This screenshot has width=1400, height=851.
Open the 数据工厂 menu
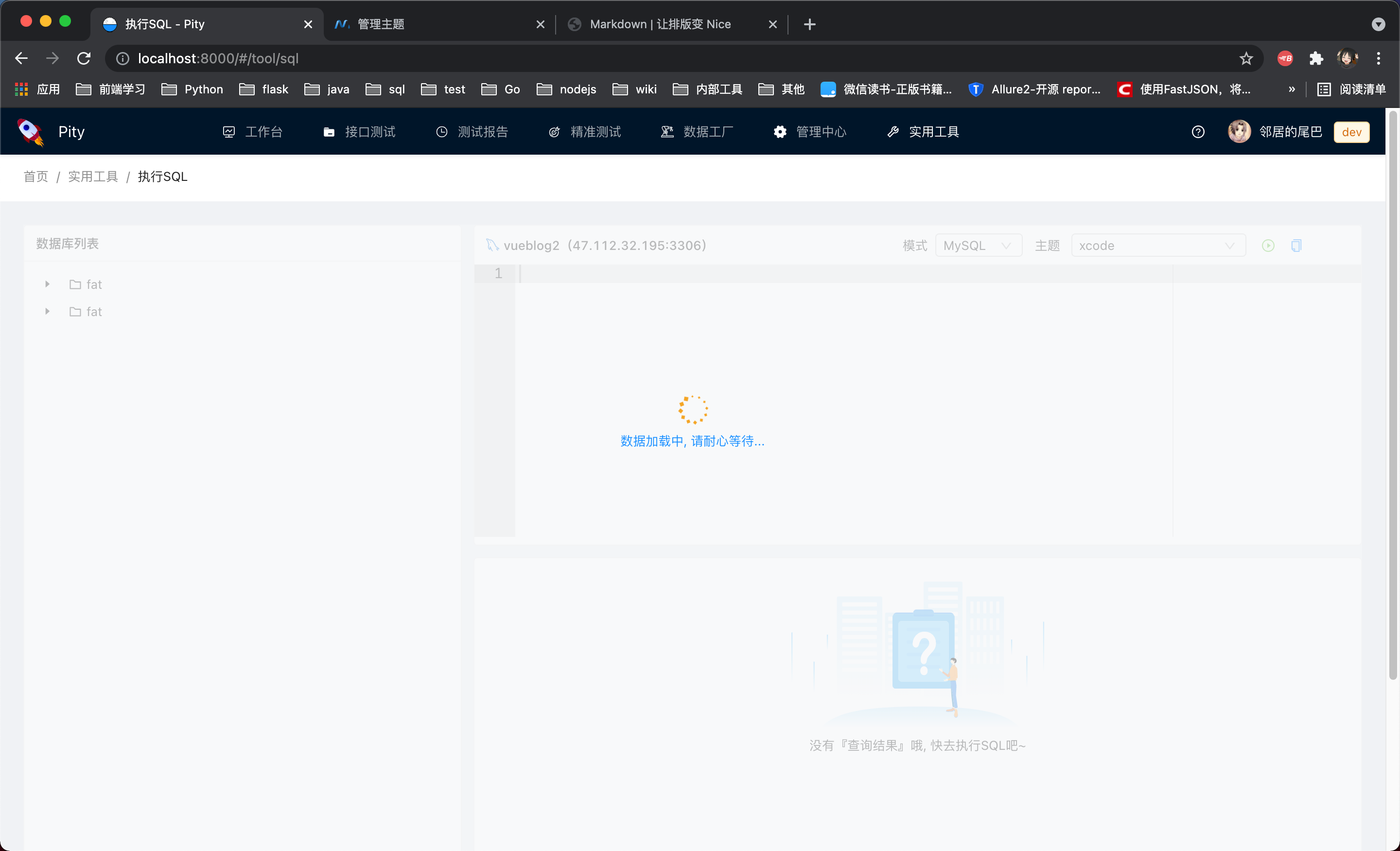(697, 132)
